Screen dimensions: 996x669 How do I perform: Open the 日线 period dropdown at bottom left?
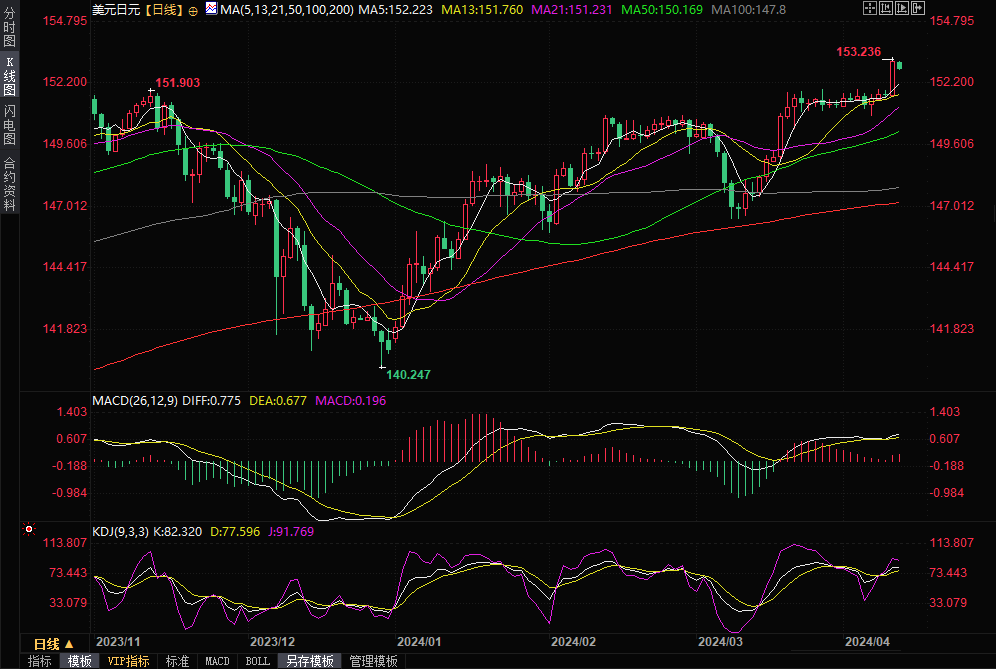click(x=54, y=643)
